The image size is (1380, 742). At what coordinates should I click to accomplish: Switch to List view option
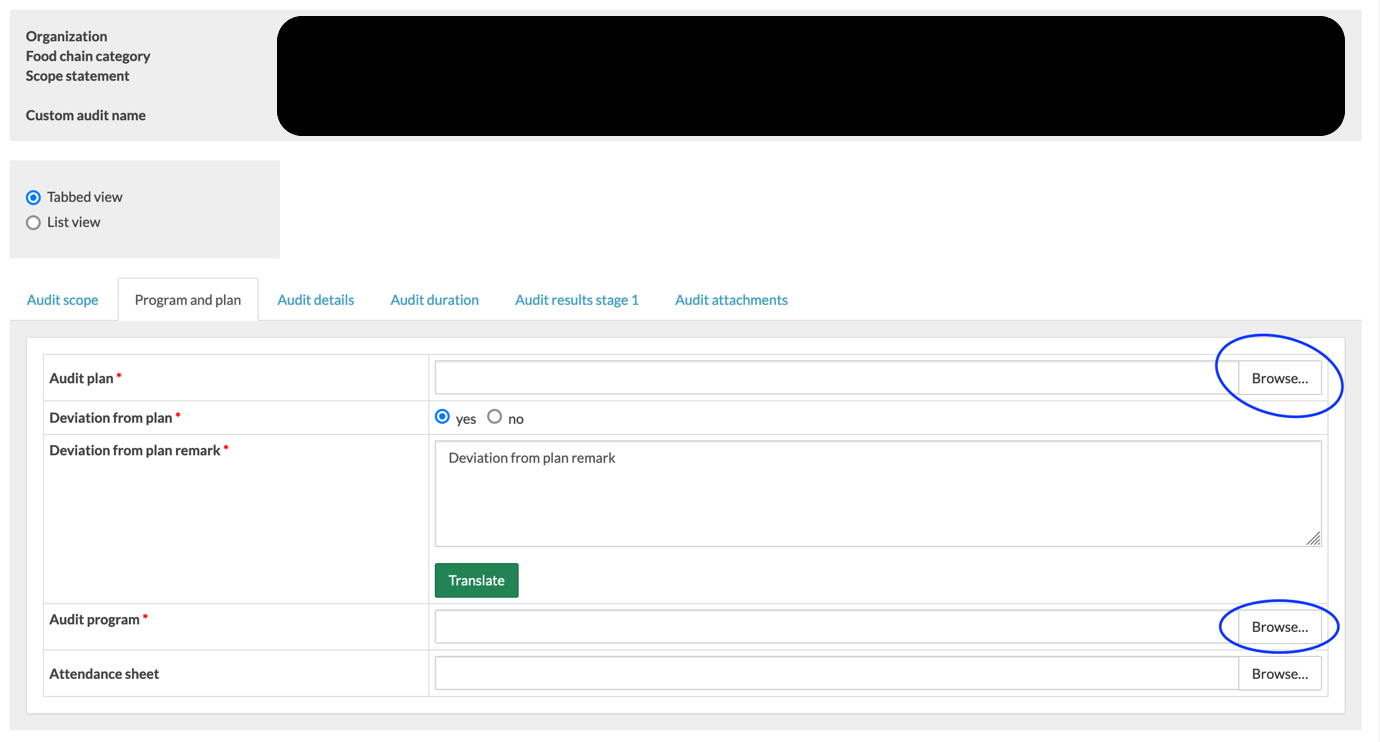pyautogui.click(x=34, y=223)
